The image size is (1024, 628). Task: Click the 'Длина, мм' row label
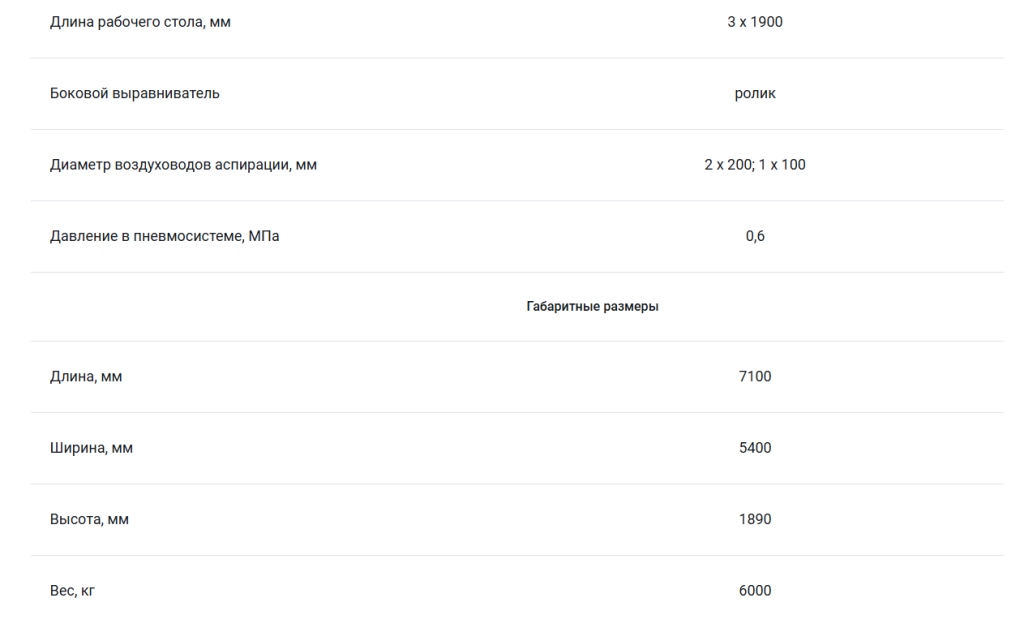point(86,377)
